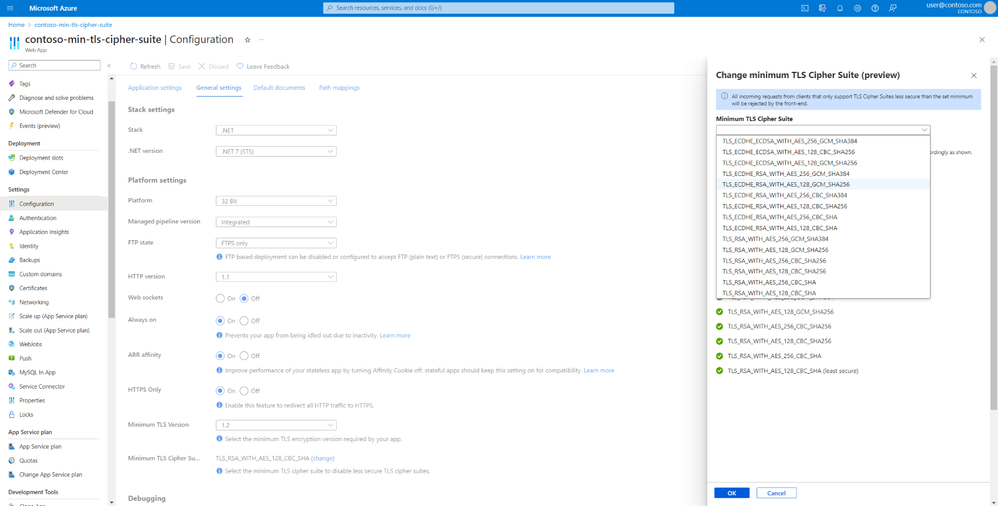Screen dimensions: 998x506
Task: Switch to General settings tab
Action: [219, 88]
